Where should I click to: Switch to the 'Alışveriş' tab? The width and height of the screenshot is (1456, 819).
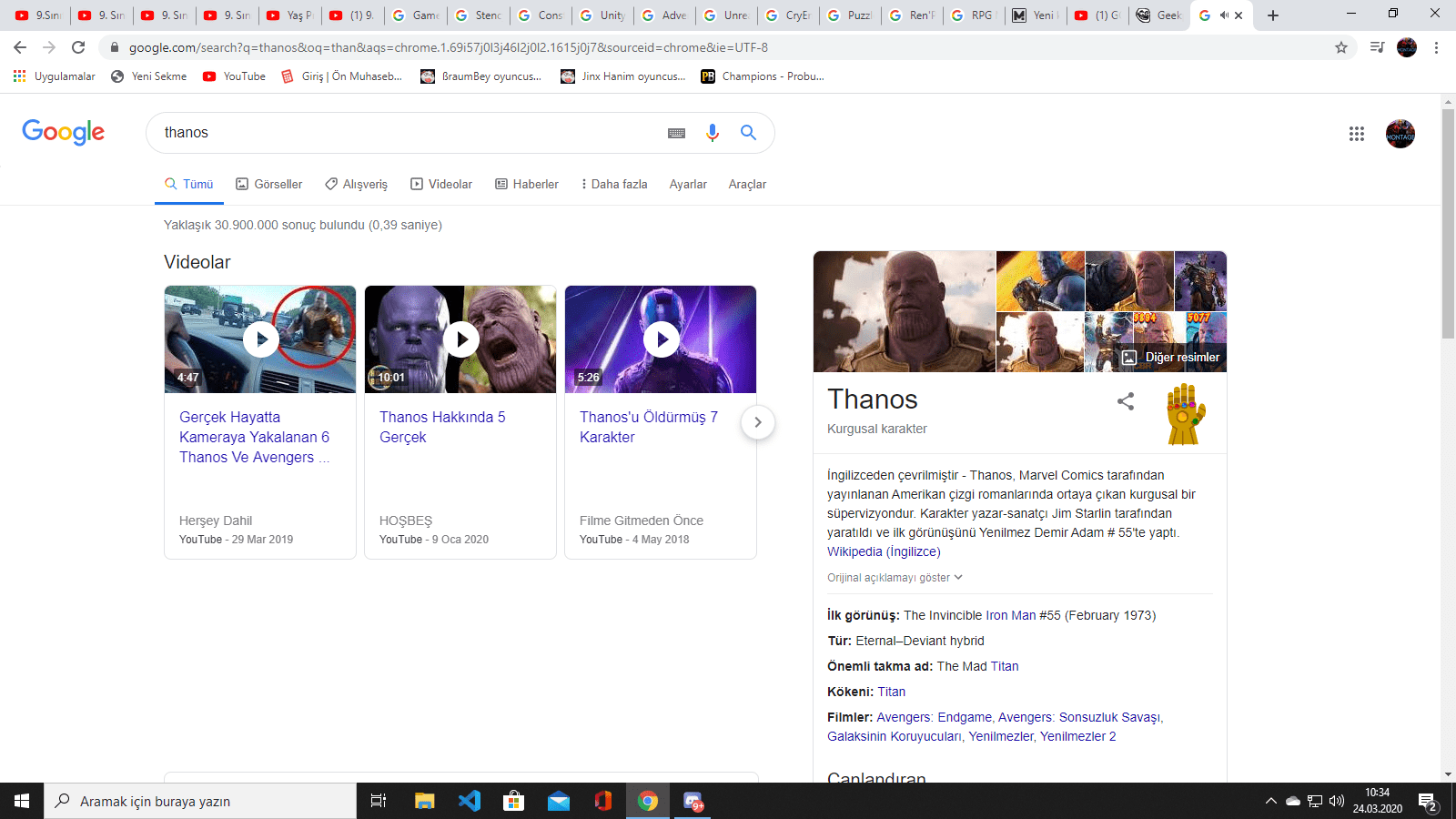[x=357, y=184]
